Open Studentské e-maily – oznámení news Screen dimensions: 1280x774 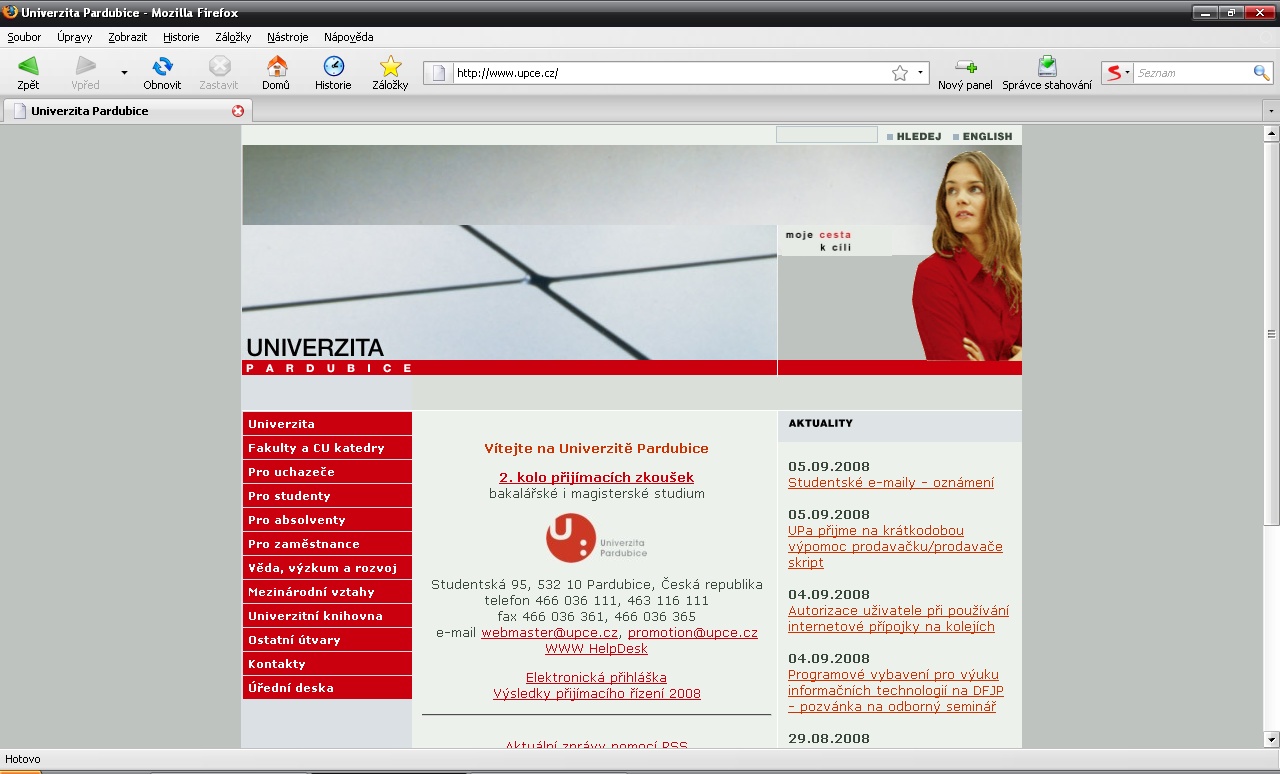pos(891,483)
